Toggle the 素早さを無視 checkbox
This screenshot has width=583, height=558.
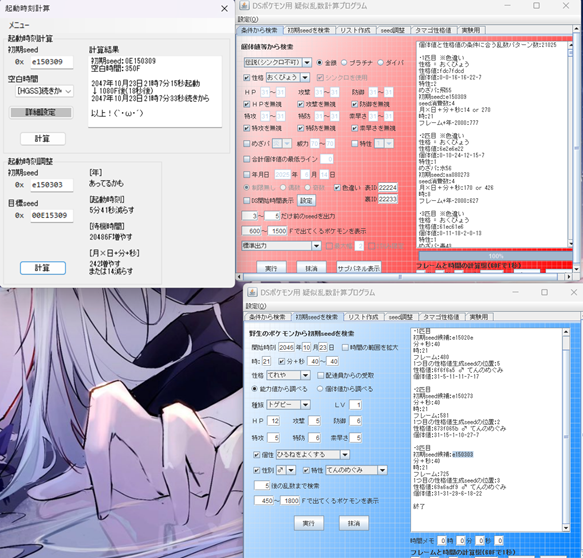point(355,128)
